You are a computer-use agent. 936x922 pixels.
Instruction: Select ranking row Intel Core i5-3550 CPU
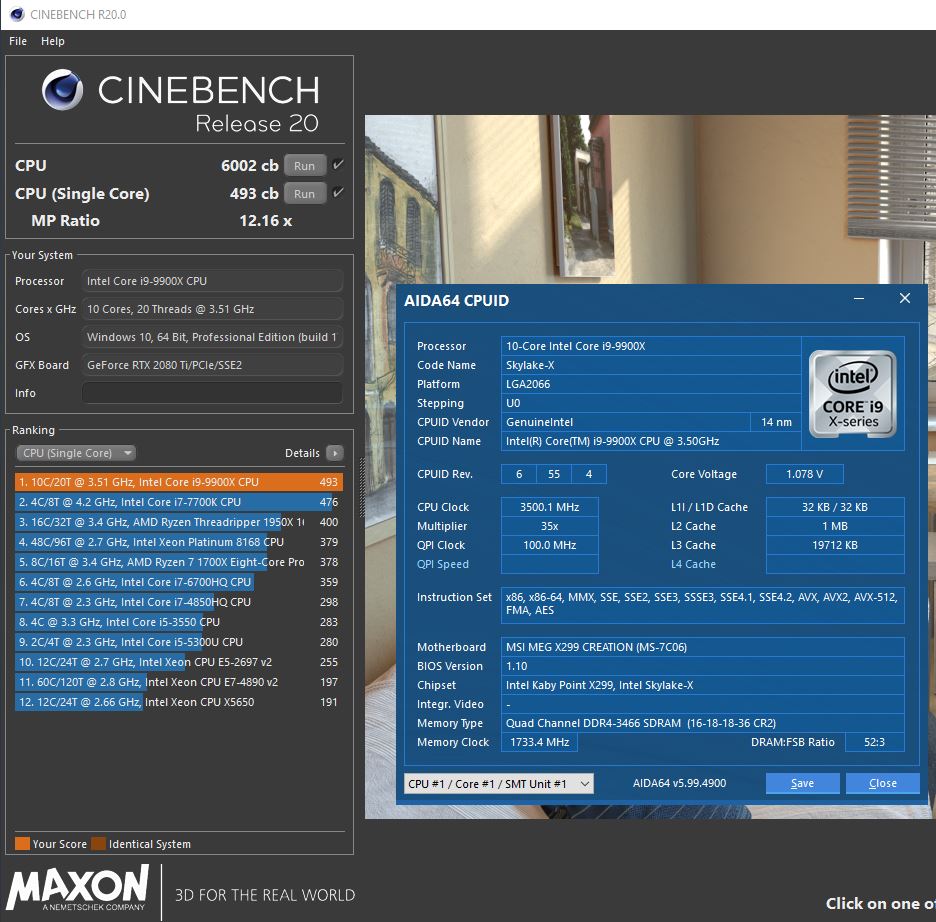[x=179, y=622]
